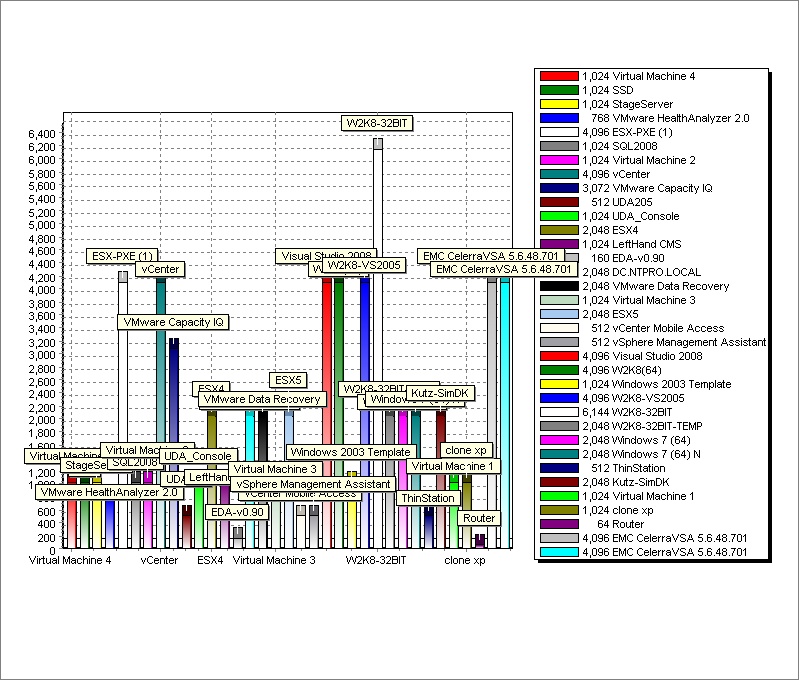Click the 'Kutz-SimDK' data label
800x681 pixels.
click(440, 393)
